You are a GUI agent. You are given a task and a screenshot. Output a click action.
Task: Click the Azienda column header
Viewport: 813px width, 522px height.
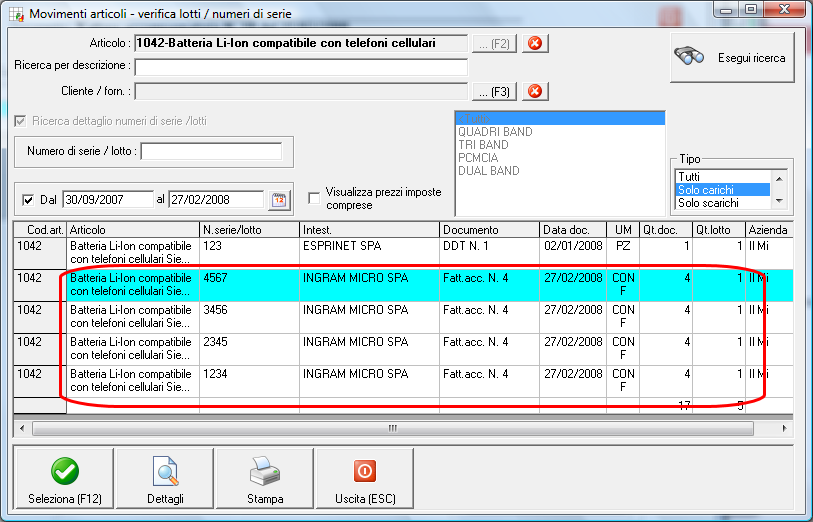tap(769, 230)
